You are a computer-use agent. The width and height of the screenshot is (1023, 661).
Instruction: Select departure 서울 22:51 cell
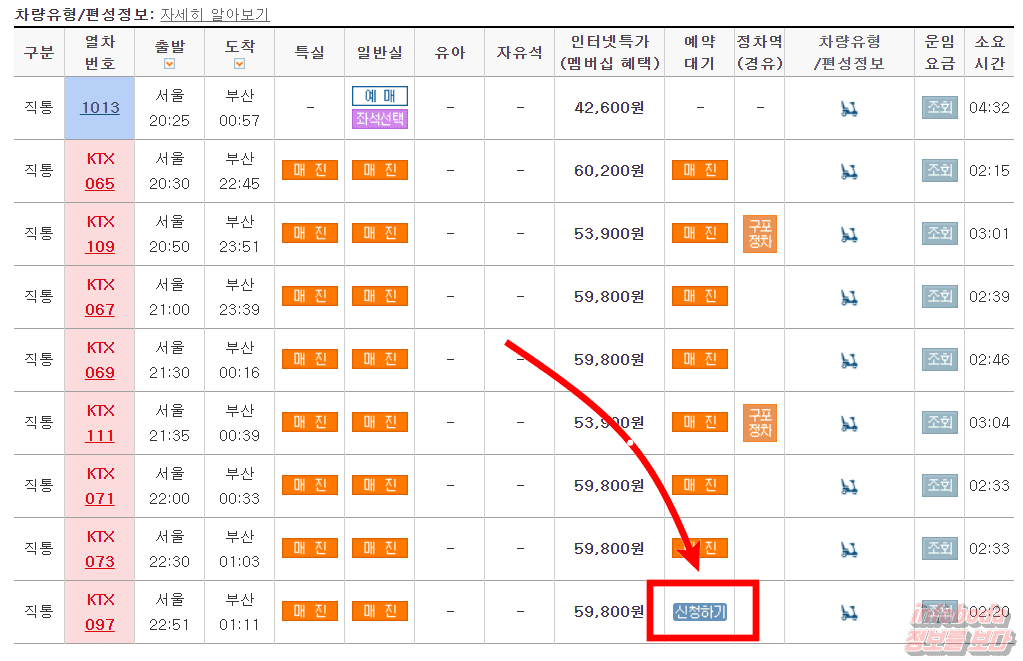[x=170, y=612]
